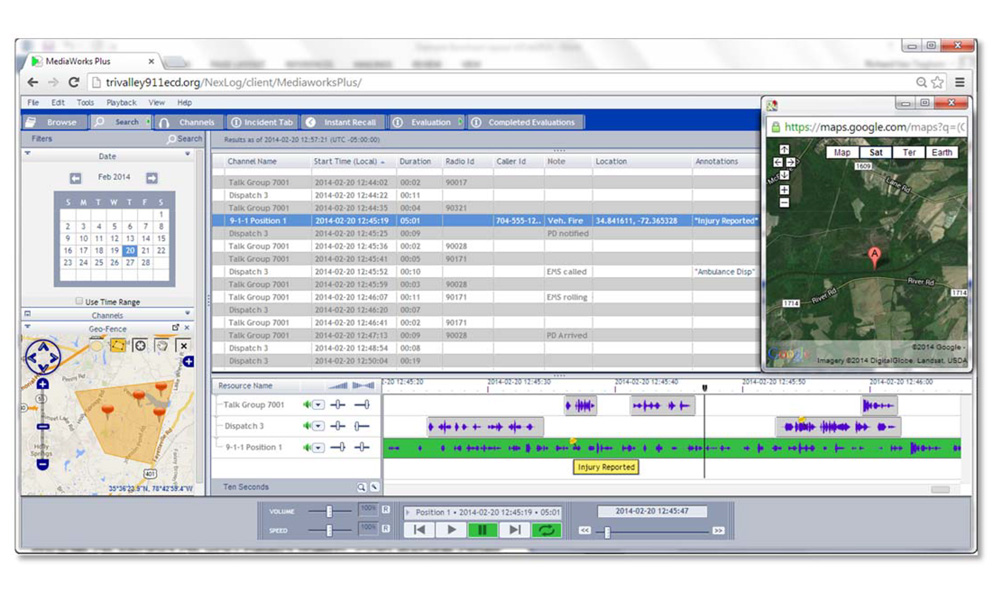Select the polygon geo-fence drawing tool
This screenshot has height=600, width=1000.
point(119,345)
